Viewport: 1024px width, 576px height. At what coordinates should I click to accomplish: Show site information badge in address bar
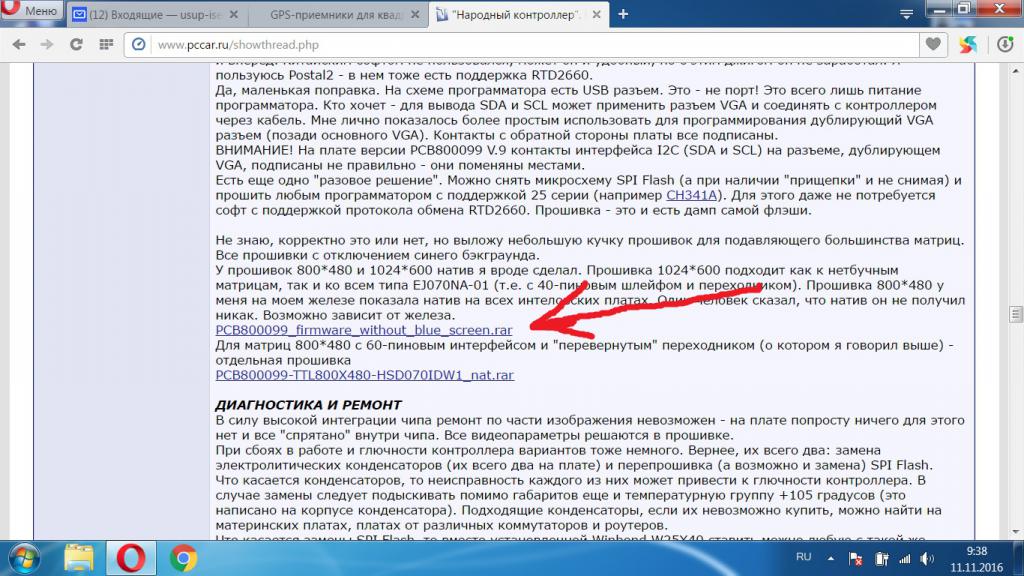click(138, 44)
